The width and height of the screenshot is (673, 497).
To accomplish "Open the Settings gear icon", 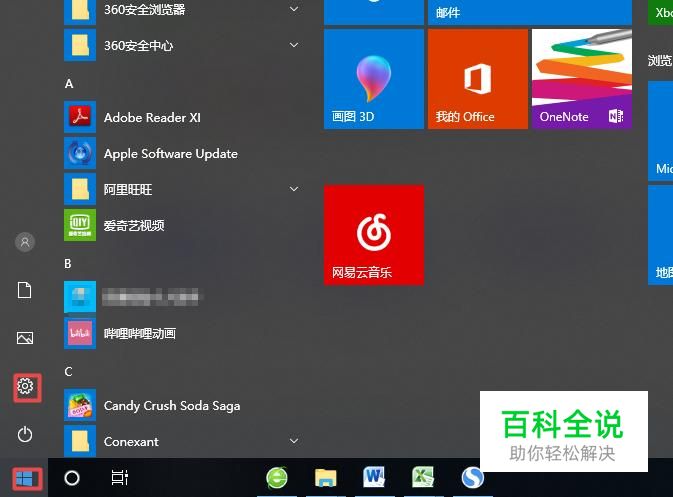I will pos(25,387).
